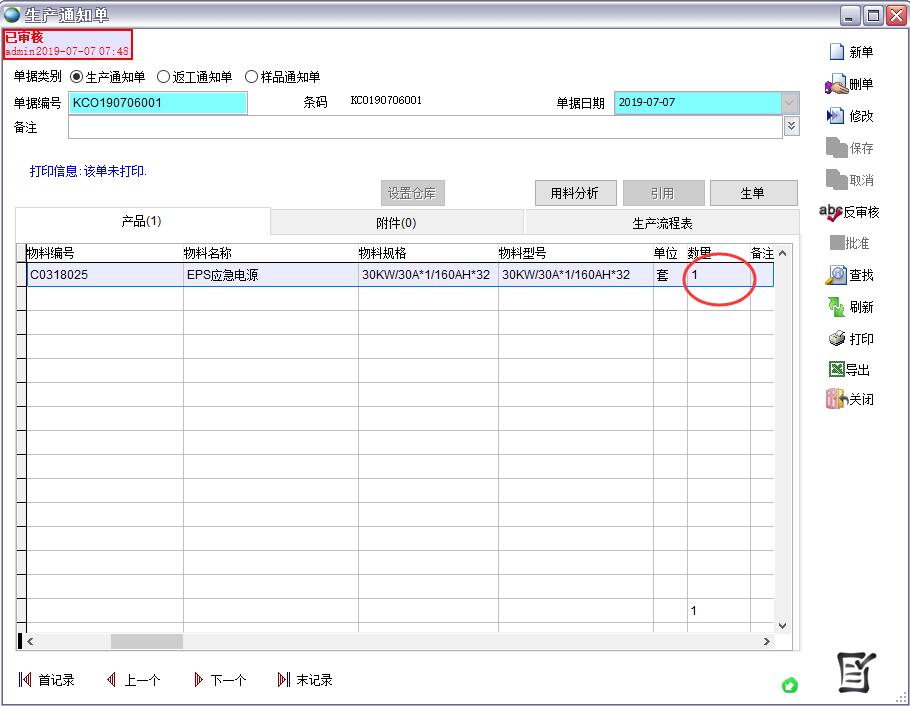Click the table's vertical scrollbar down arrow
Viewport: 910px width, 706px height.
coord(782,625)
